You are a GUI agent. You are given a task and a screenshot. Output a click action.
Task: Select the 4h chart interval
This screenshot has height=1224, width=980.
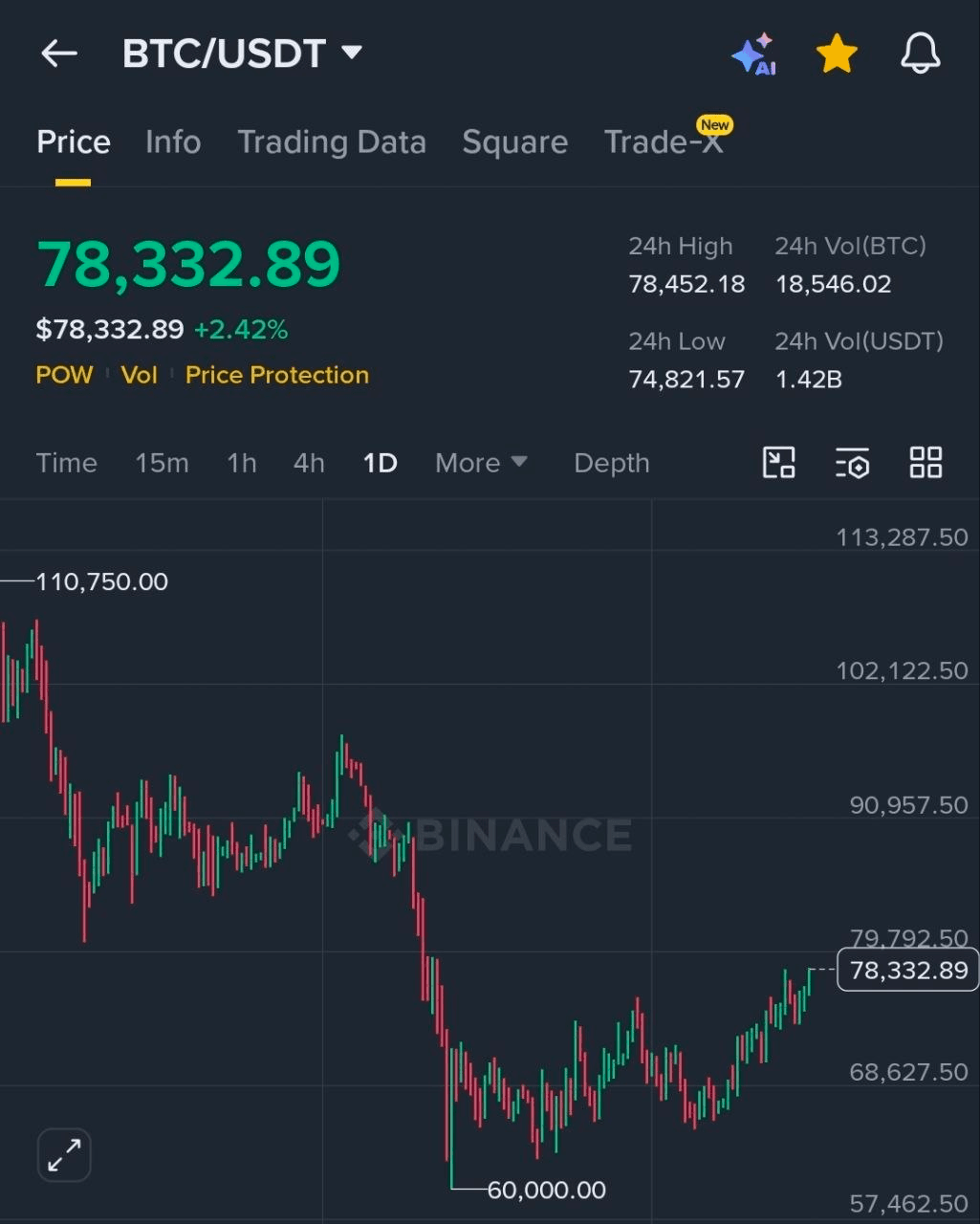(x=309, y=463)
